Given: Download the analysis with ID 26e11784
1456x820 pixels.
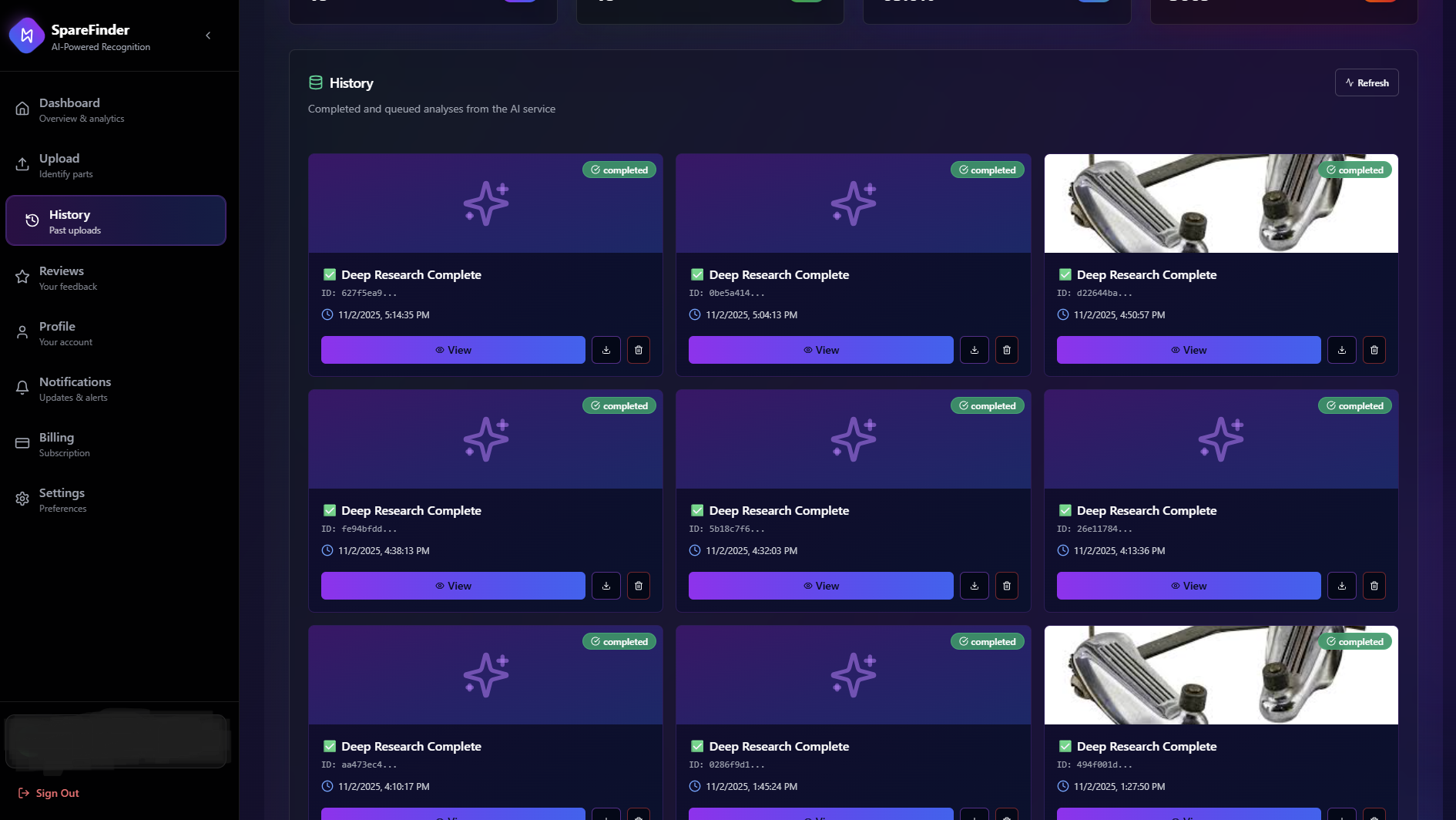Looking at the screenshot, I should 1341,586.
